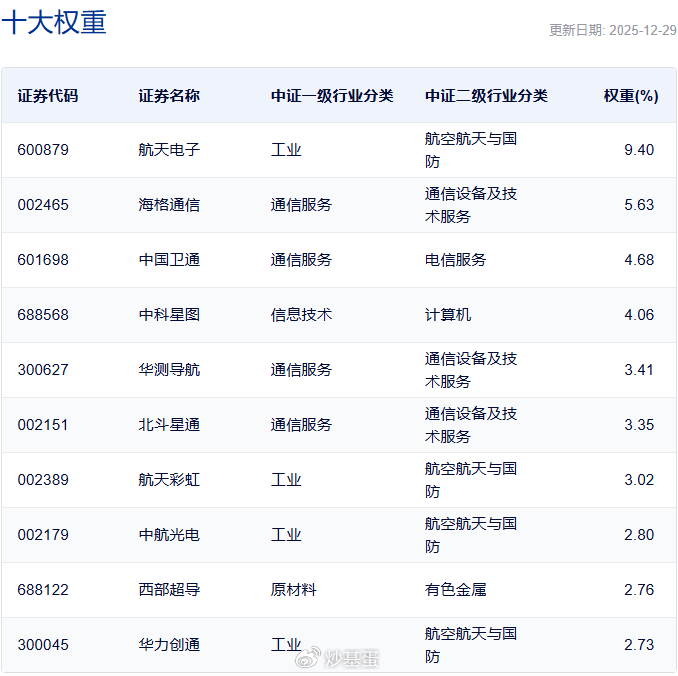The width and height of the screenshot is (678, 676).
Task: Click 通信服务 in the 北斗星通 row
Action: pos(301,425)
